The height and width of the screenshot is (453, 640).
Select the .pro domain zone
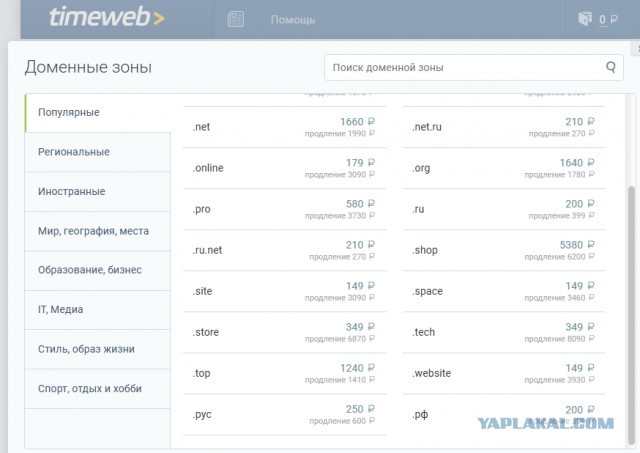pyautogui.click(x=284, y=209)
